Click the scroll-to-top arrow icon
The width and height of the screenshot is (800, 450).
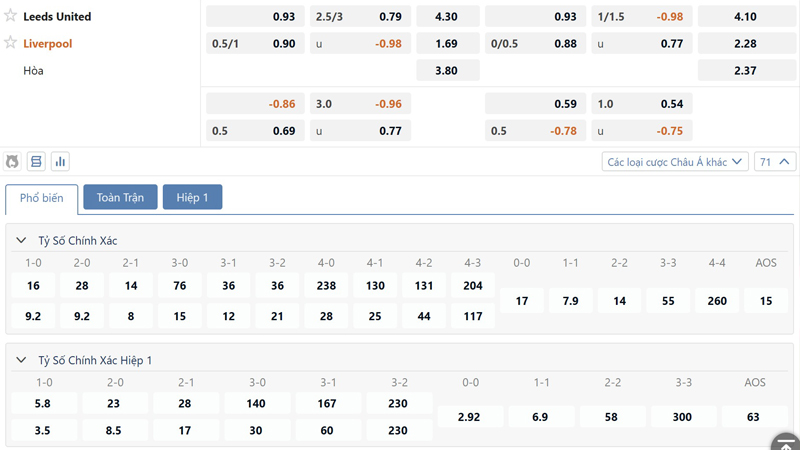[785, 441]
